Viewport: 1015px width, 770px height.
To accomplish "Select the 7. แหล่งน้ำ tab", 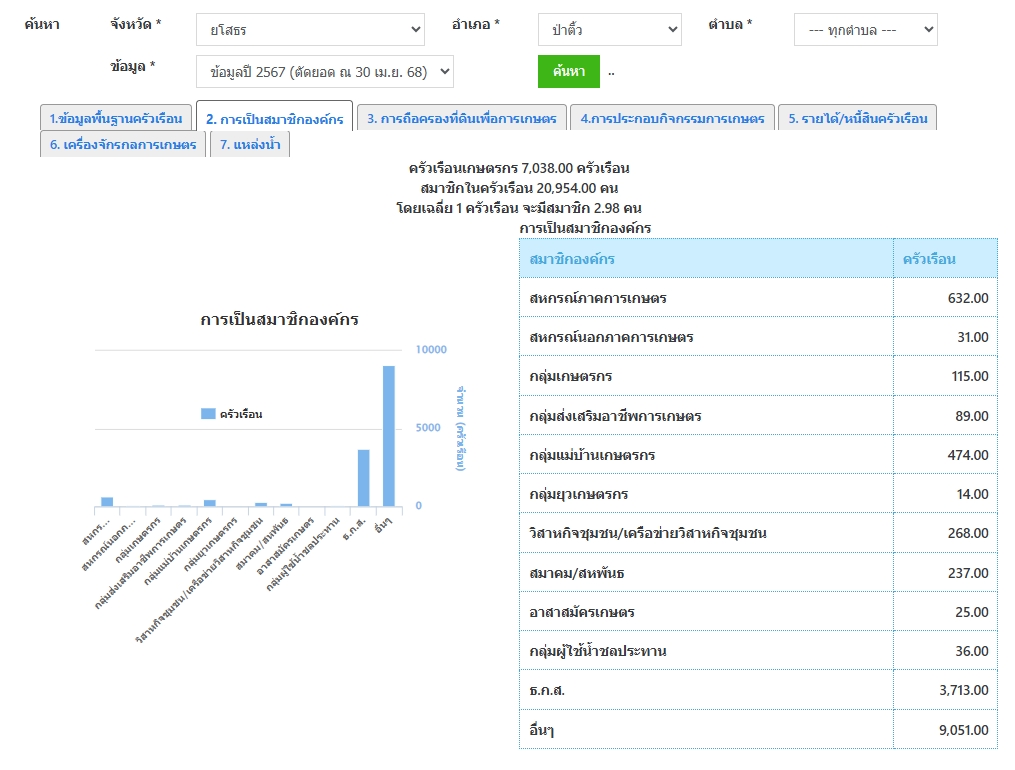I will coord(250,145).
